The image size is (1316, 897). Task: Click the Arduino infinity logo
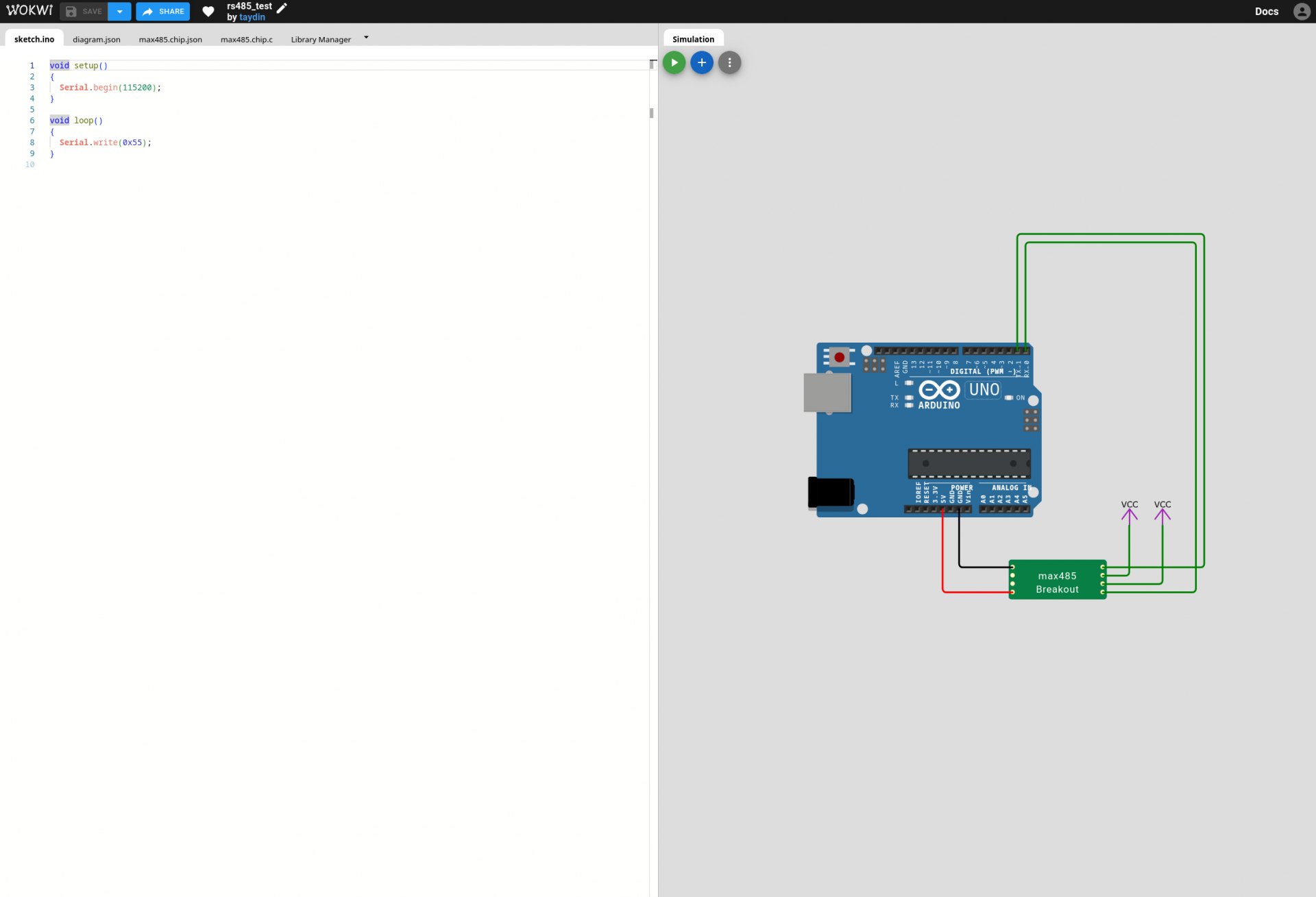(939, 390)
